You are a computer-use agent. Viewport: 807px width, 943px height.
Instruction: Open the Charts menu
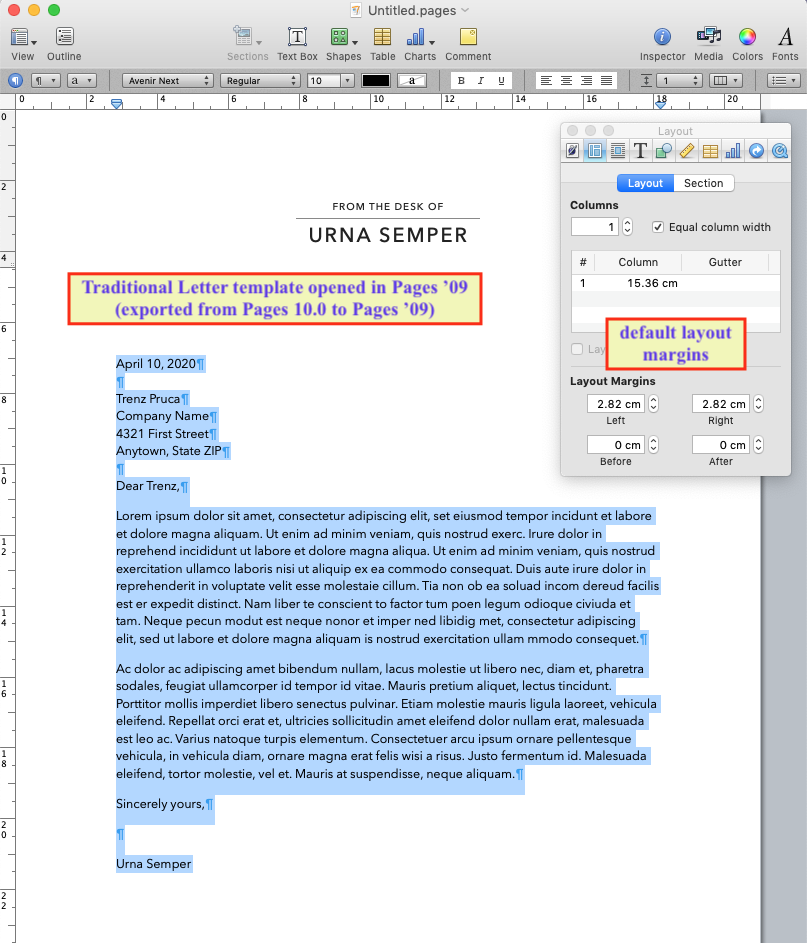pos(420,44)
